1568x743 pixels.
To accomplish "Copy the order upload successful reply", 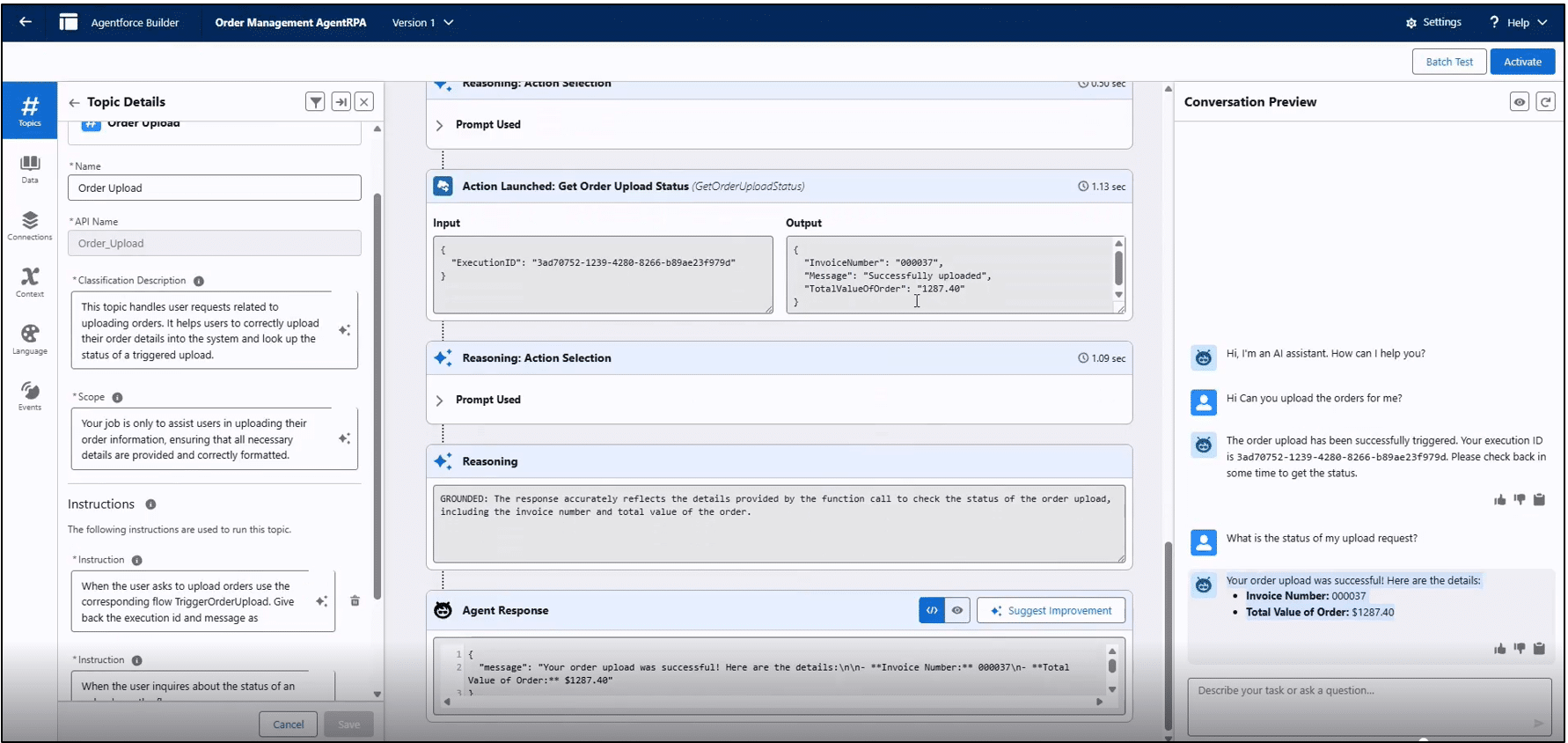I will coord(1539,649).
